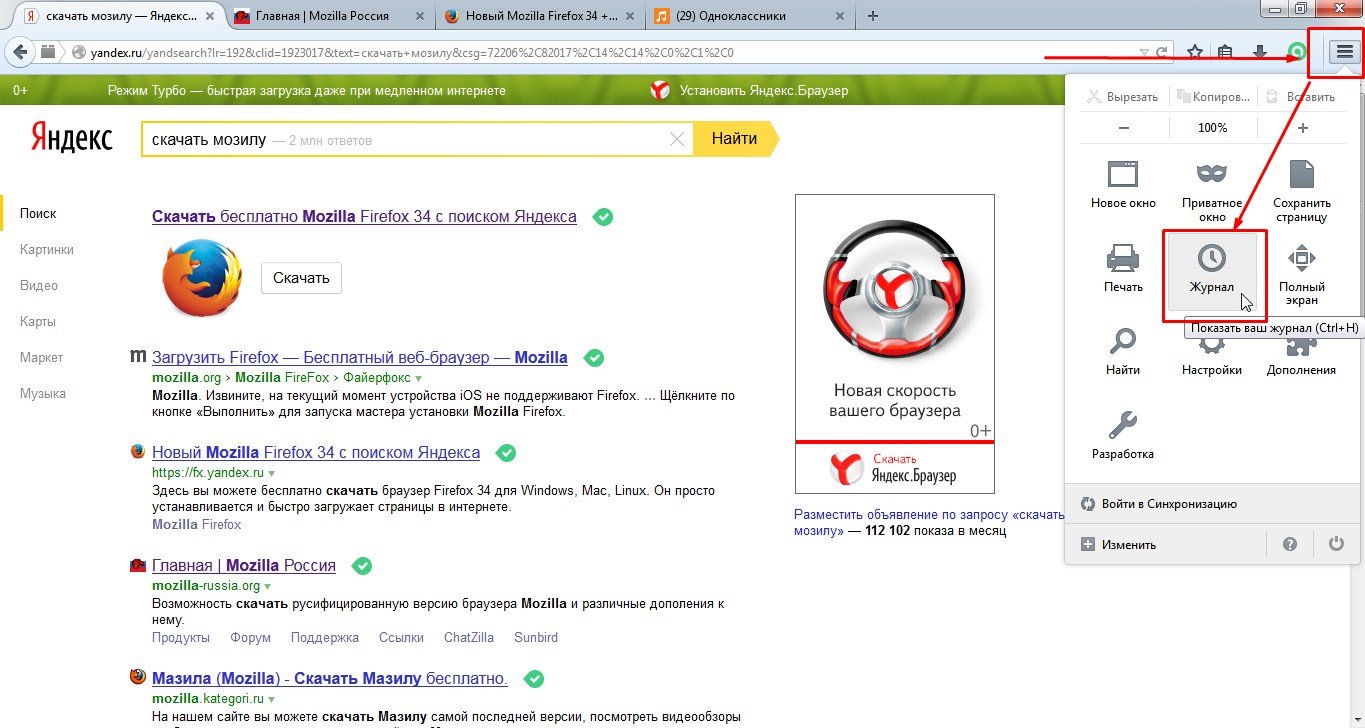Screen dimensions: 1365x728
Task: Click the Yandex Browser steering wheel ad
Action: click(x=895, y=343)
